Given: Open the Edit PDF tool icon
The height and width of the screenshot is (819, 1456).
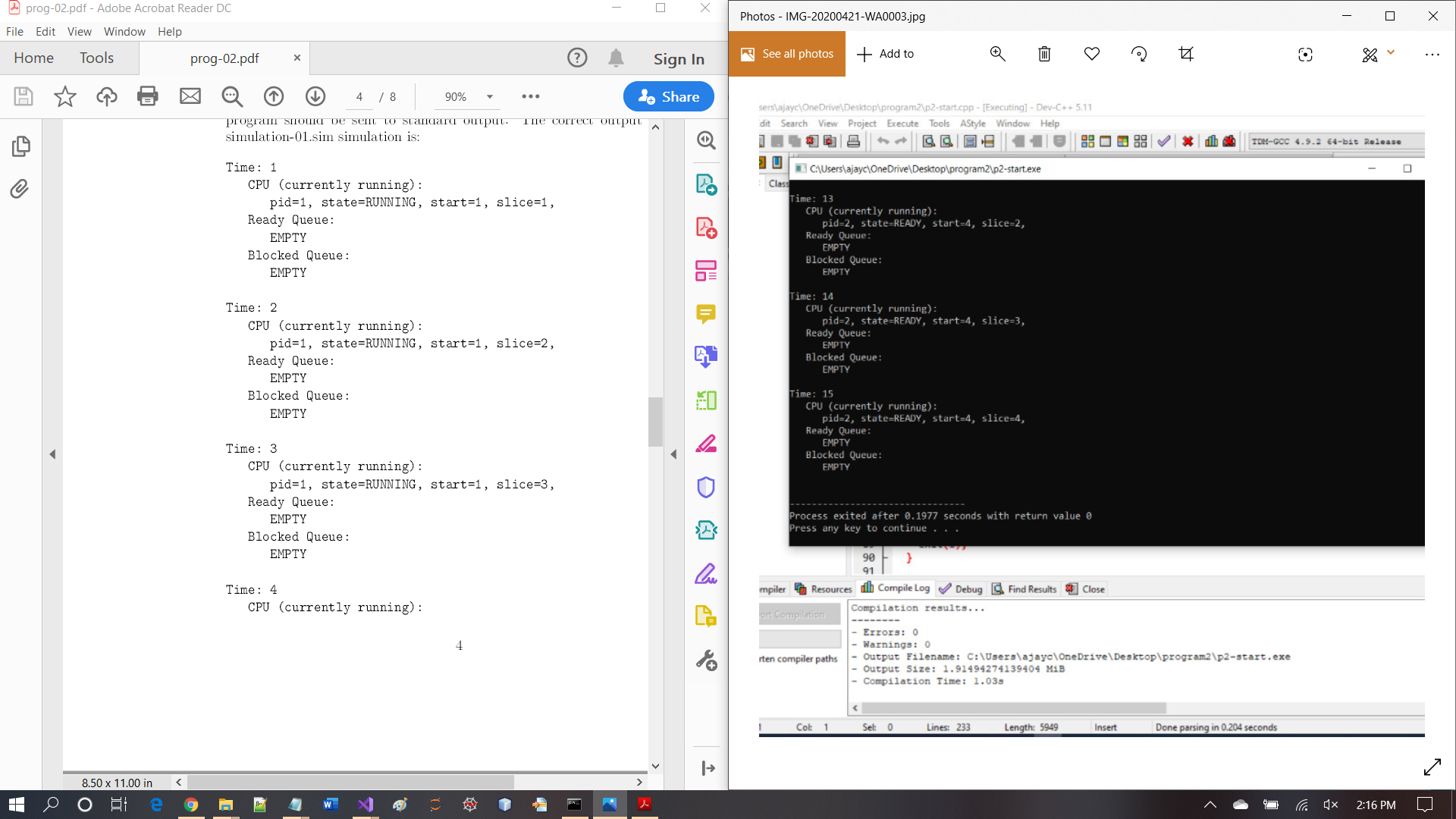Looking at the screenshot, I should pyautogui.click(x=706, y=271).
